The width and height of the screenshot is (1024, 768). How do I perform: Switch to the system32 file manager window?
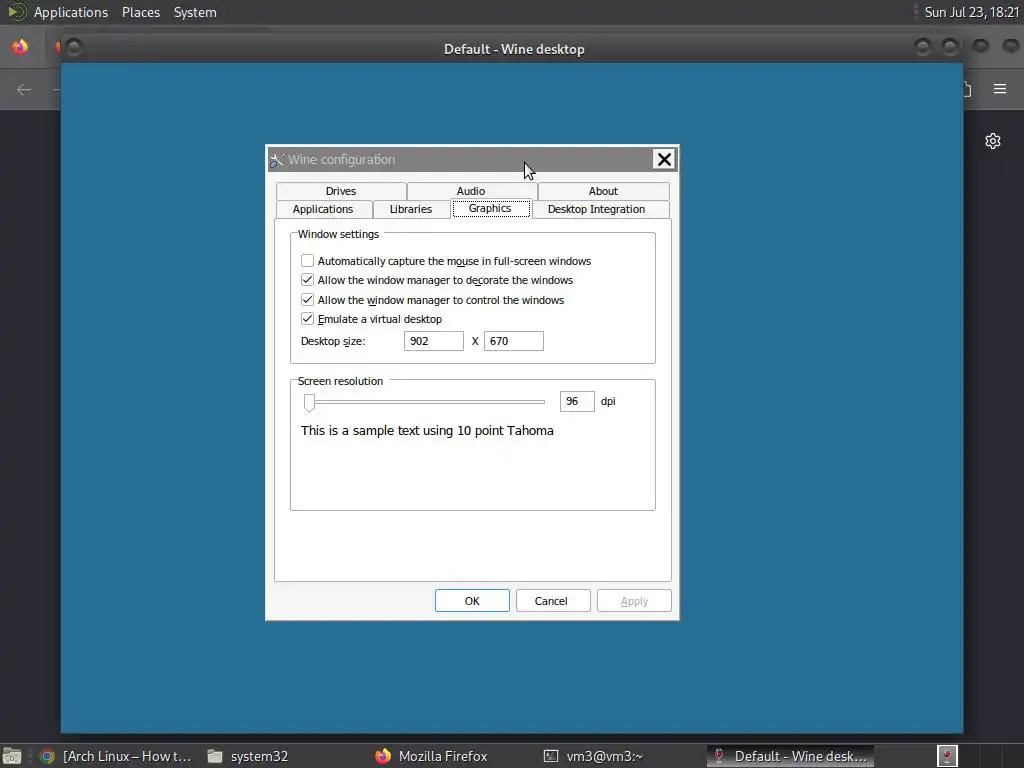248,756
